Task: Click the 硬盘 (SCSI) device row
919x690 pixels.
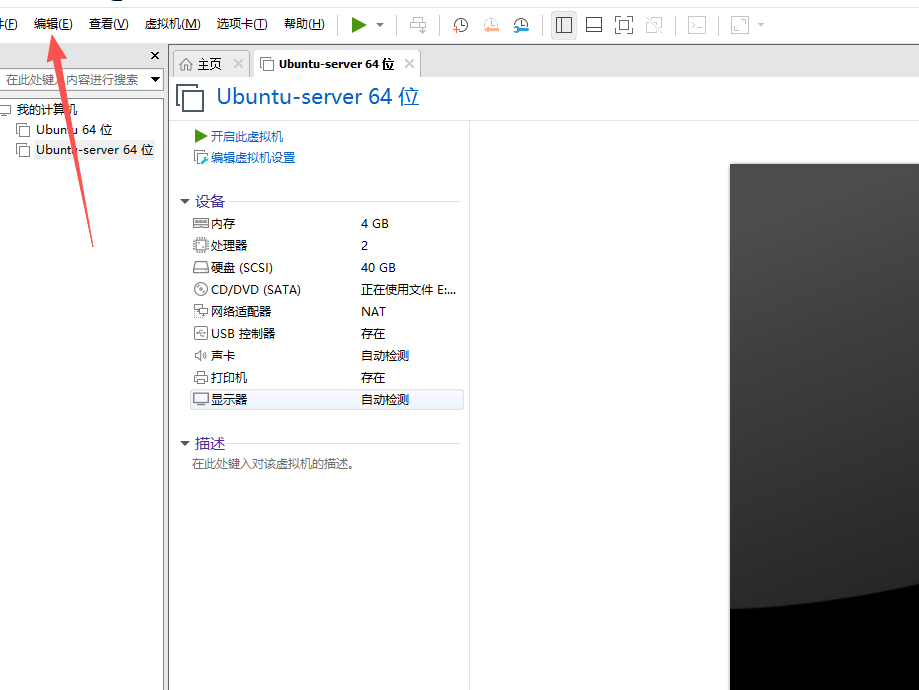Action: (x=326, y=267)
